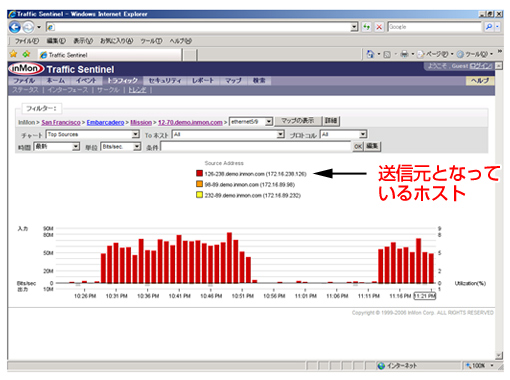The image size is (510, 380).
Task: Click the browser Back arrow button
Action: point(15,27)
